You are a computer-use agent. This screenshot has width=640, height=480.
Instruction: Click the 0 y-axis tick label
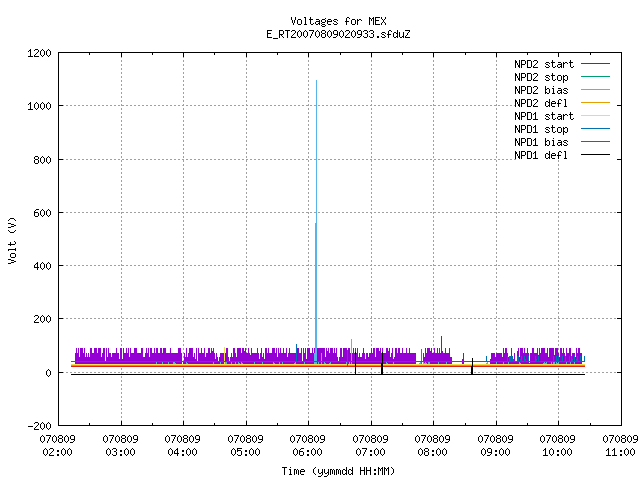point(49,373)
